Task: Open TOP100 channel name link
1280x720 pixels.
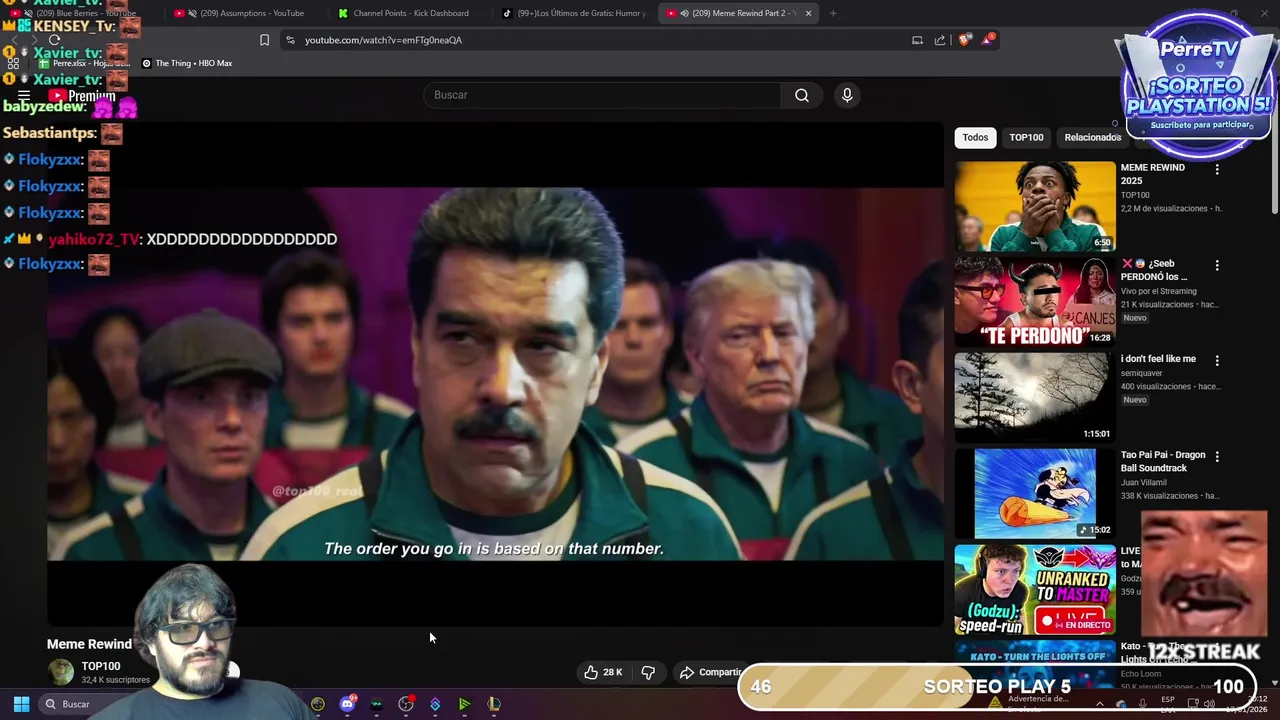Action: [101, 666]
